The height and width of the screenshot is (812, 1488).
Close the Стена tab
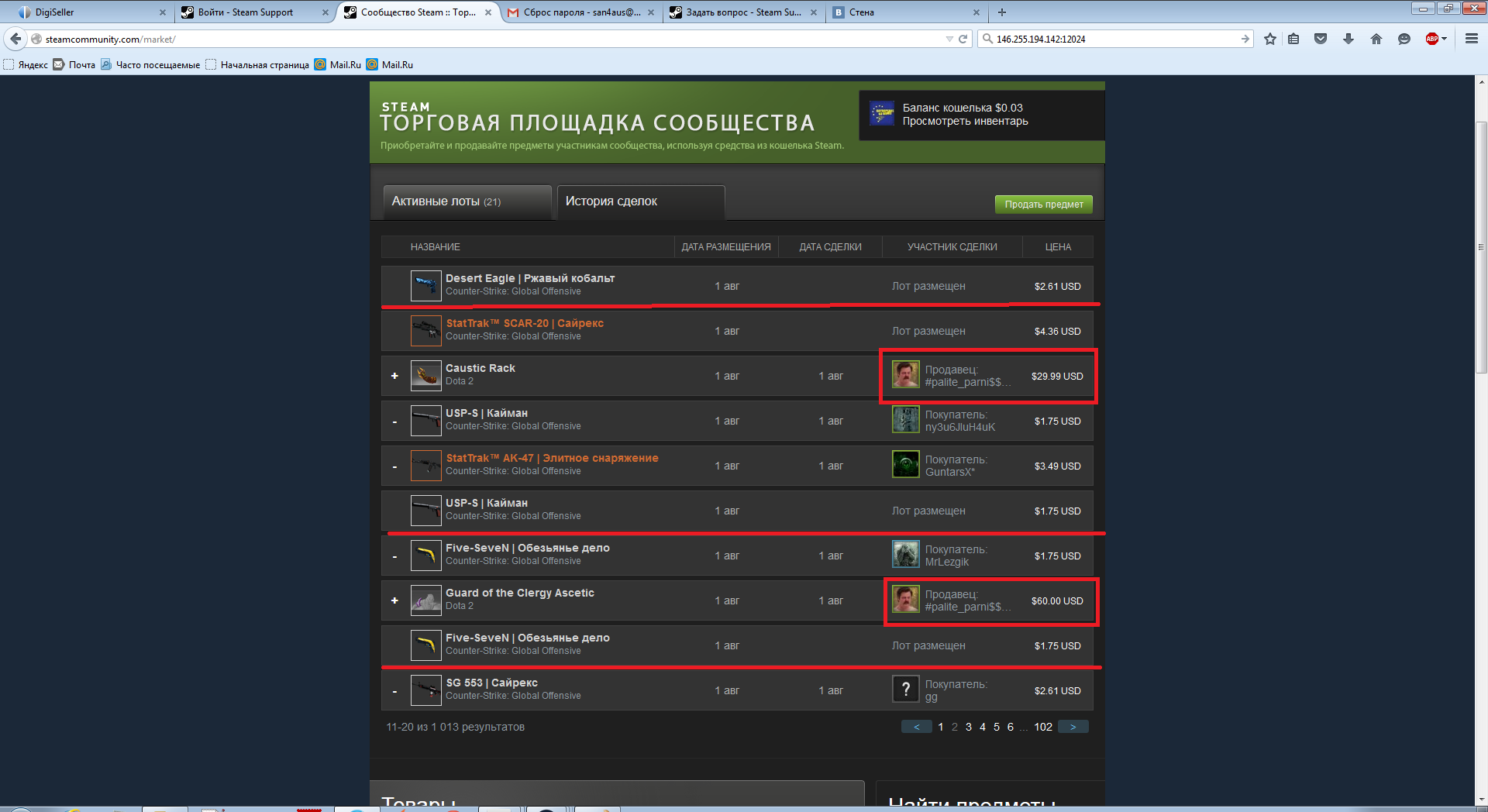[x=976, y=12]
